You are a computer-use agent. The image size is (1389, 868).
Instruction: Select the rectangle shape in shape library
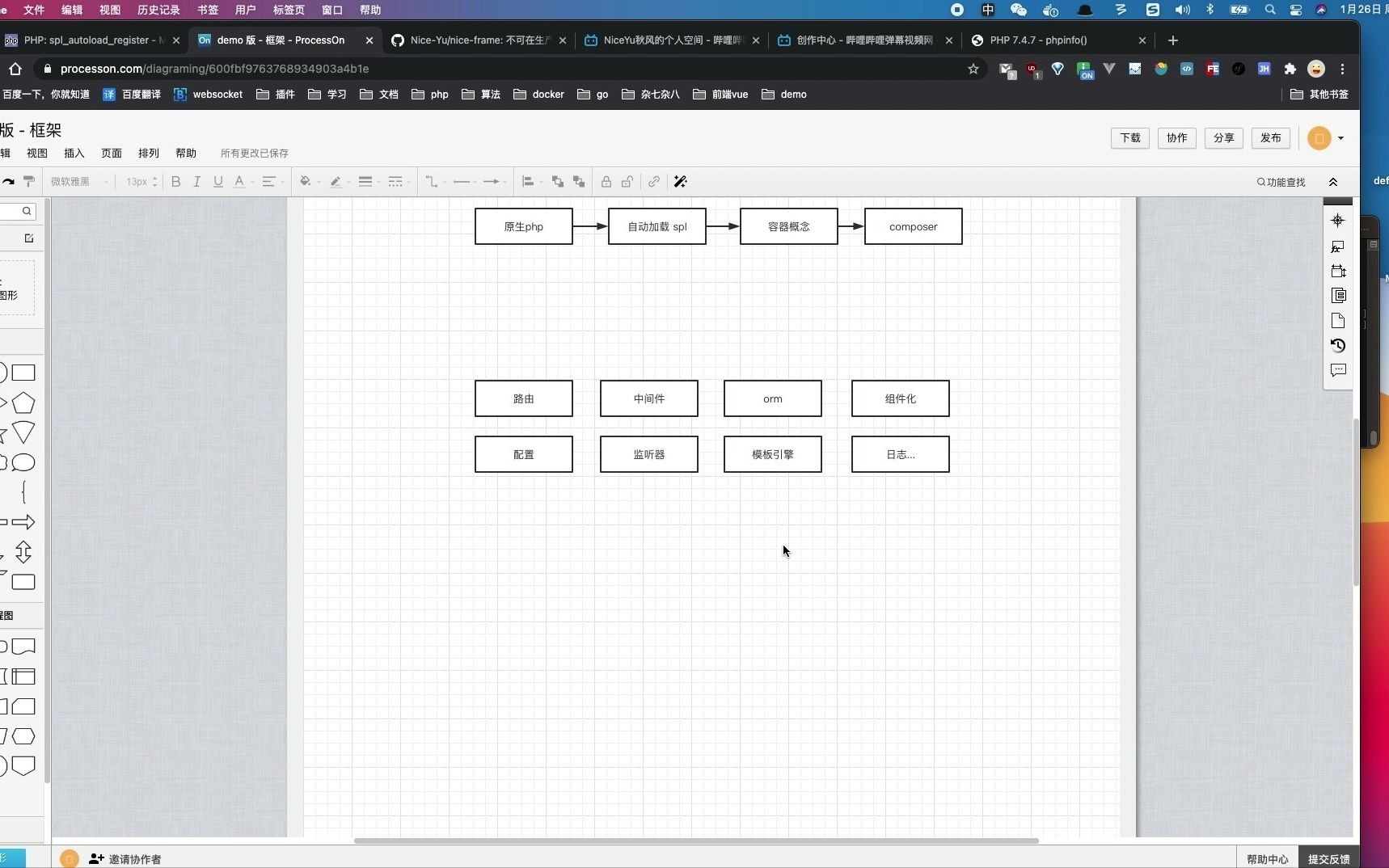(23, 373)
